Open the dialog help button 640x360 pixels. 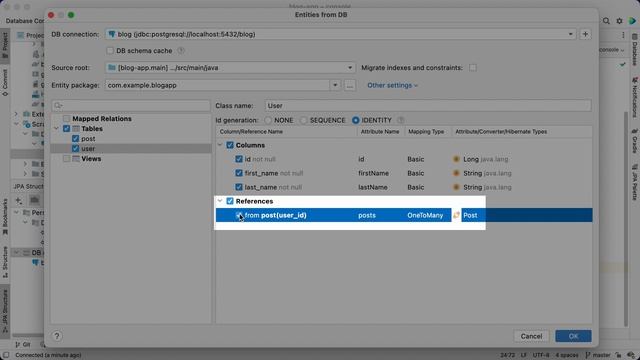pyautogui.click(x=57, y=336)
